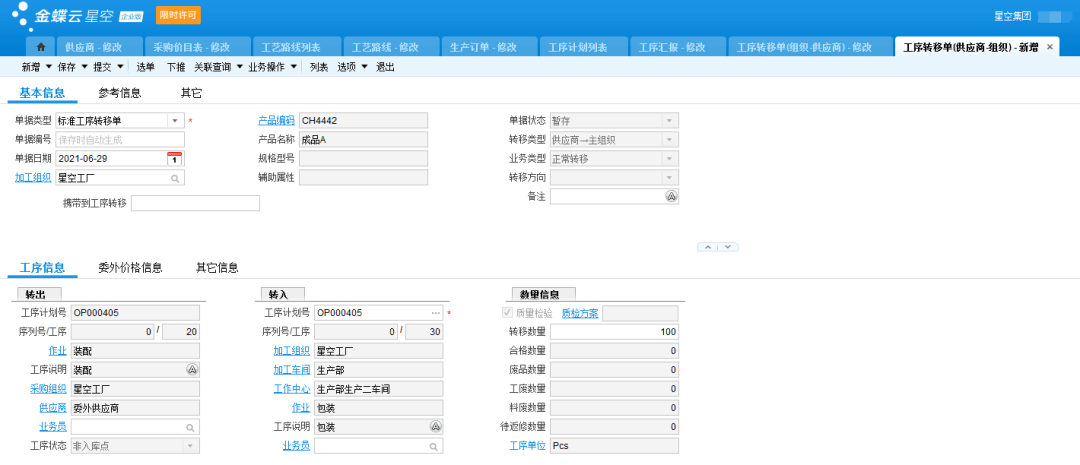Open multilingual icon in 转入 工序说明 field
This screenshot has width=1080, height=465.
pyautogui.click(x=435, y=426)
